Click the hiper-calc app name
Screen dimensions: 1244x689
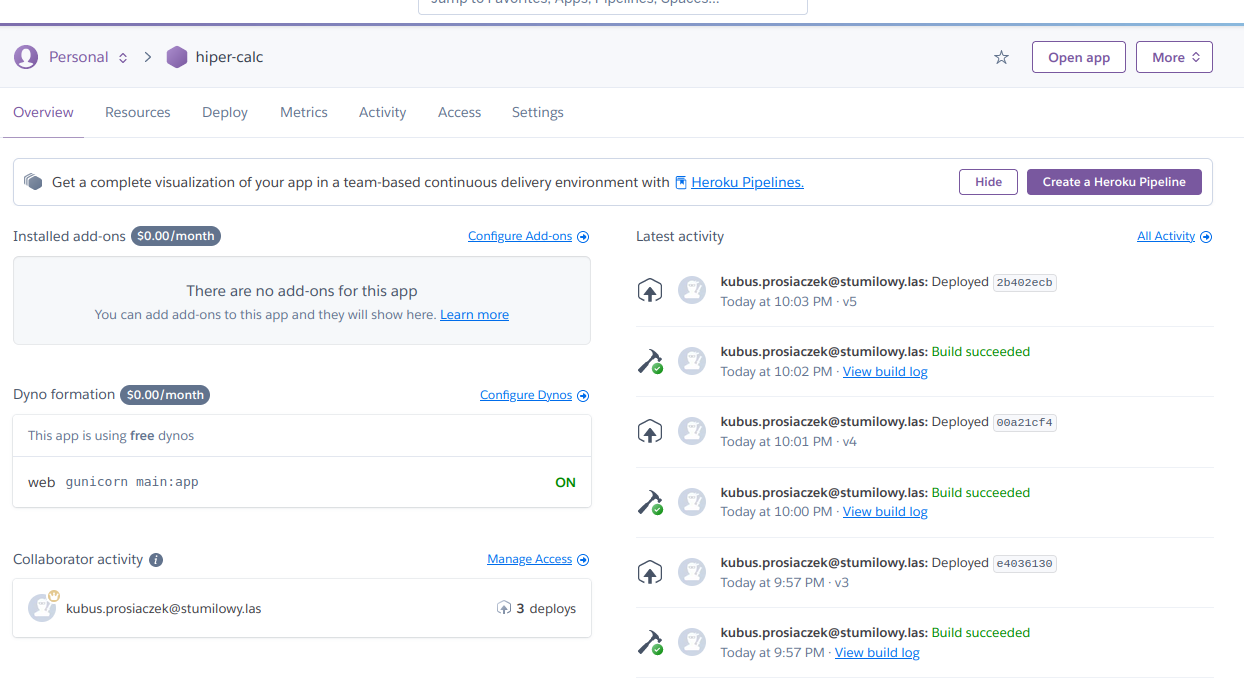click(x=229, y=57)
